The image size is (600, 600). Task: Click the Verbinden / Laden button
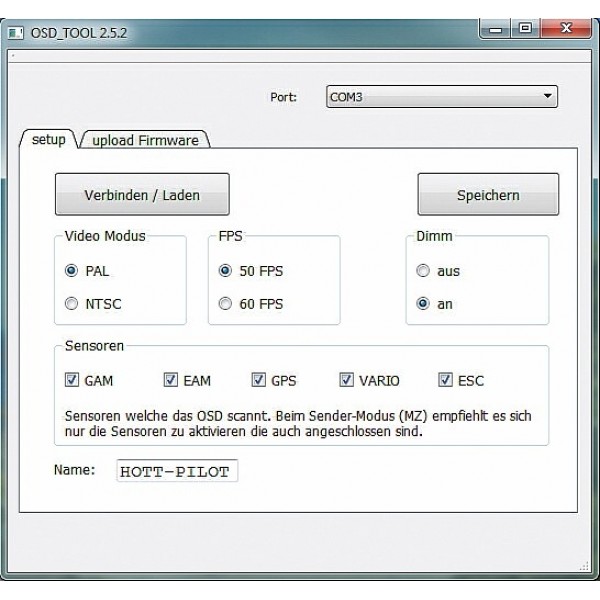(x=142, y=194)
